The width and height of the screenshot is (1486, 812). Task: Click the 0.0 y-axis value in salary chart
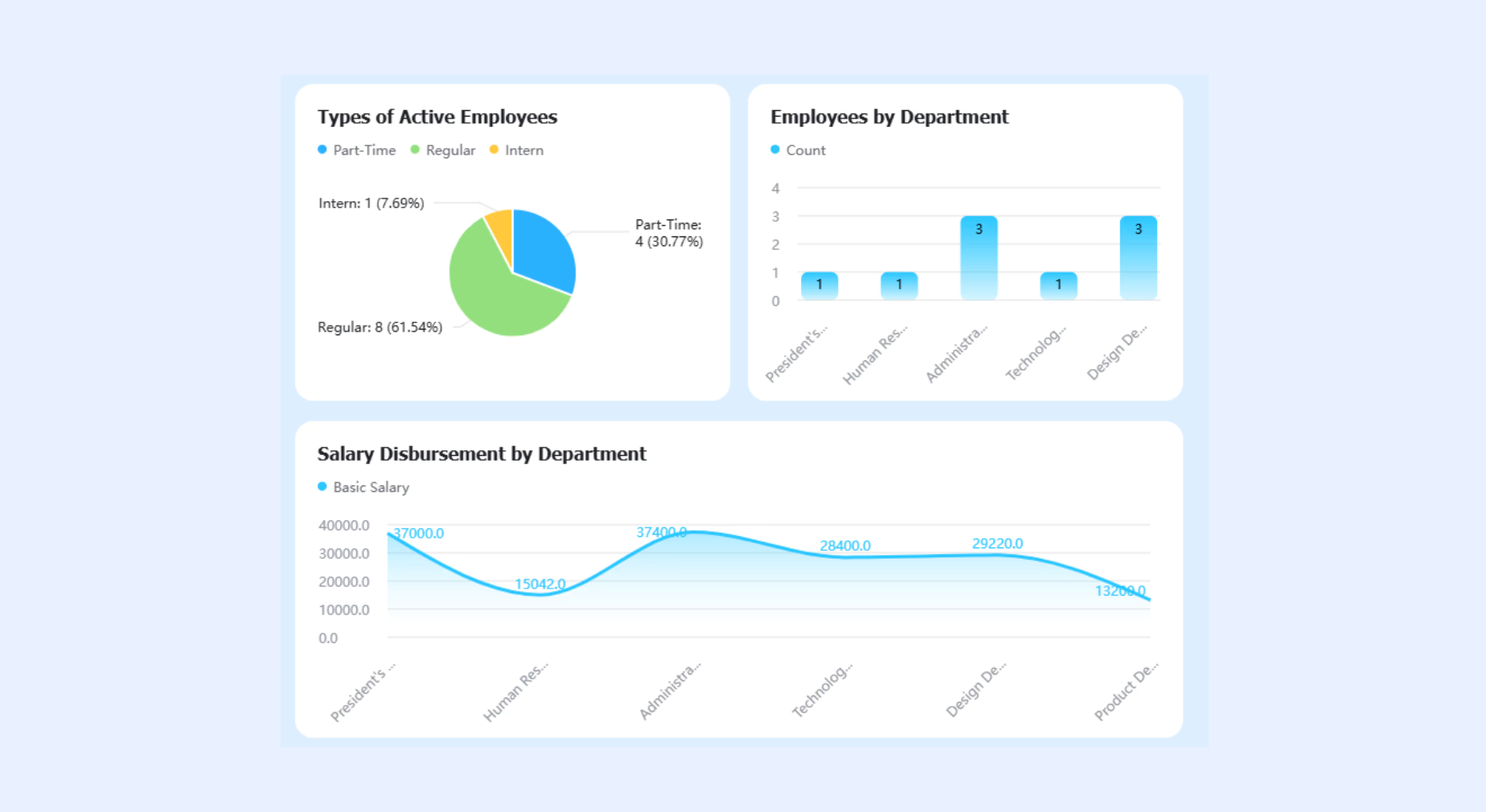(x=328, y=638)
